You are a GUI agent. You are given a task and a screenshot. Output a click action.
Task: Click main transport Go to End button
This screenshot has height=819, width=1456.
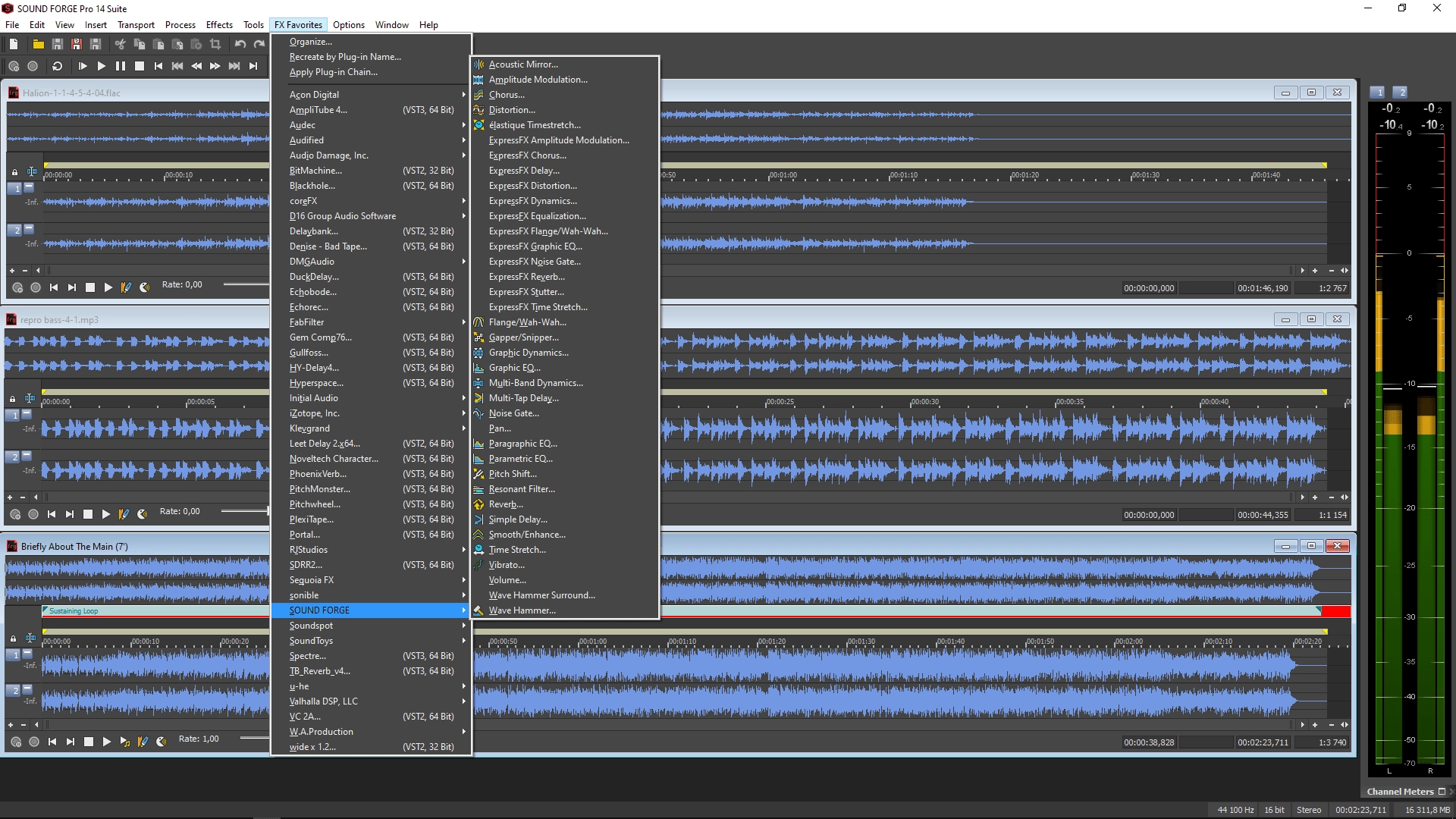click(x=253, y=67)
